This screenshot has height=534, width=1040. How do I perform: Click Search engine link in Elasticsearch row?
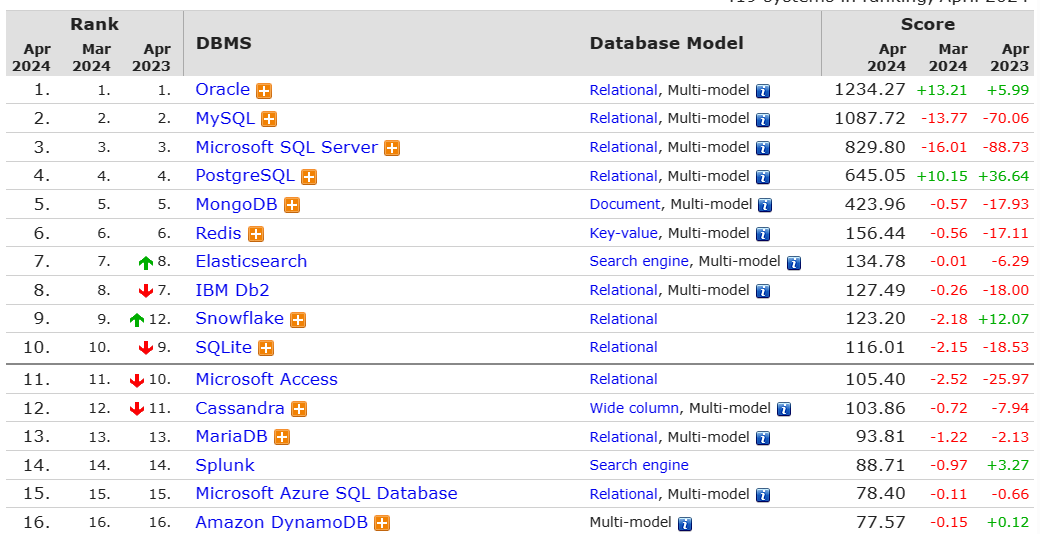[639, 261]
